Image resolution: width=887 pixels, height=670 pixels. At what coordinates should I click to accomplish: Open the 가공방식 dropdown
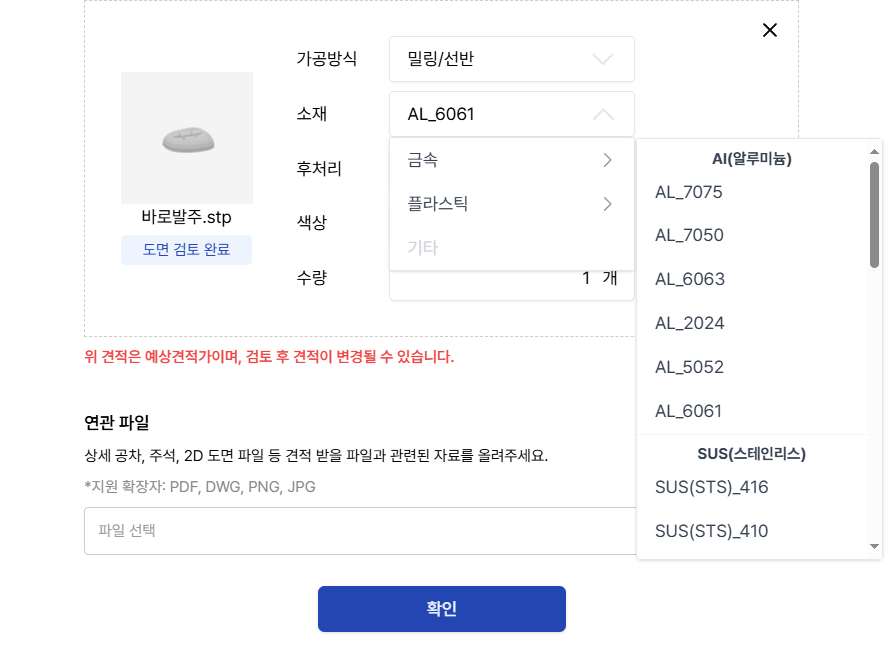tap(511, 59)
